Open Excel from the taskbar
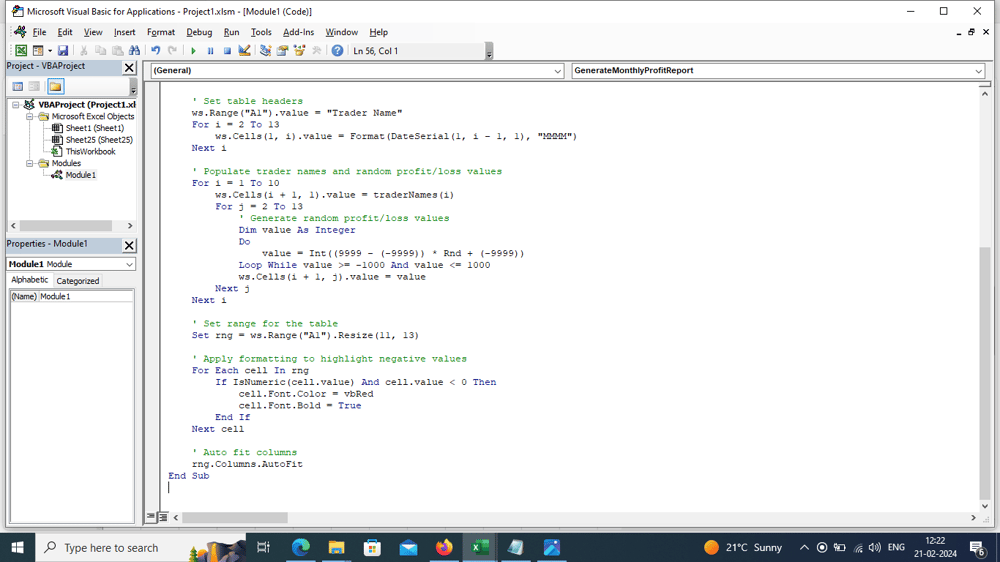Image resolution: width=1000 pixels, height=562 pixels. pos(480,547)
